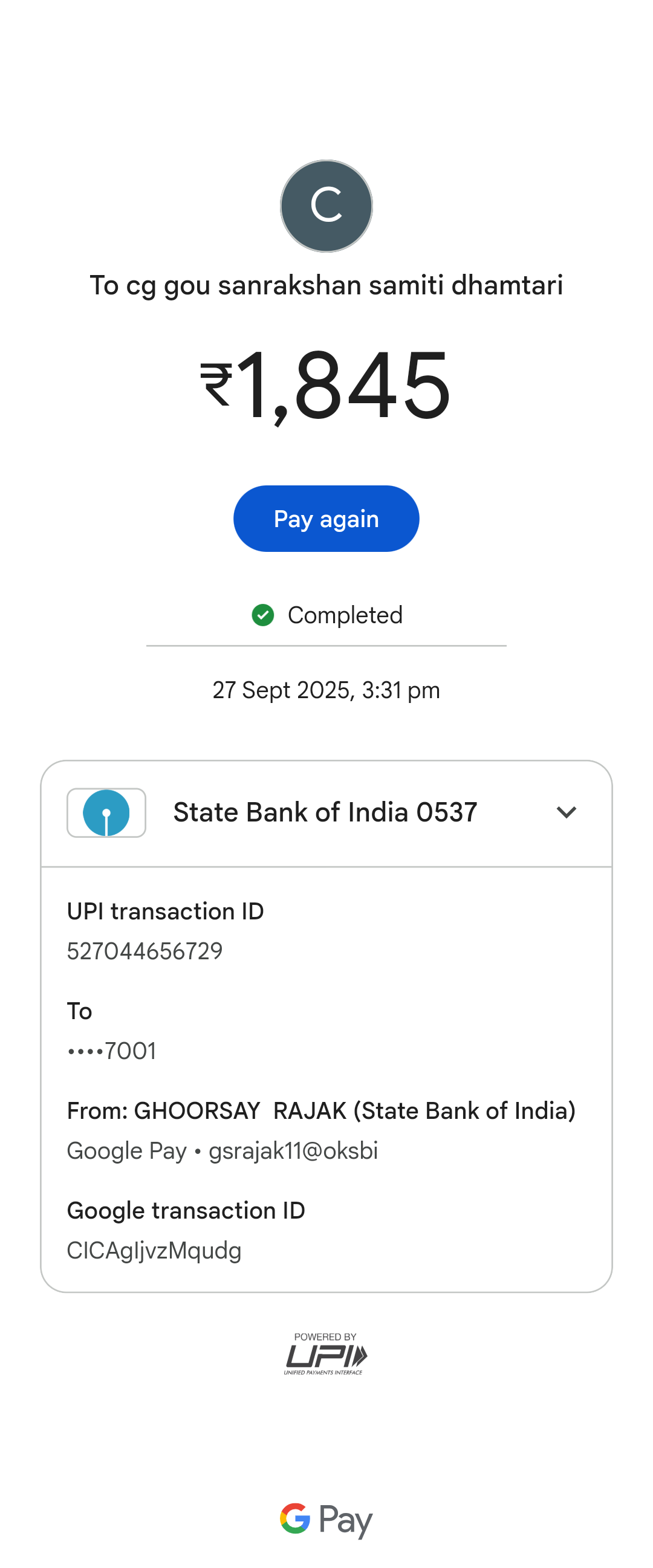Click the green Completed checkmark icon
This screenshot has width=653, height=1568.
click(263, 615)
